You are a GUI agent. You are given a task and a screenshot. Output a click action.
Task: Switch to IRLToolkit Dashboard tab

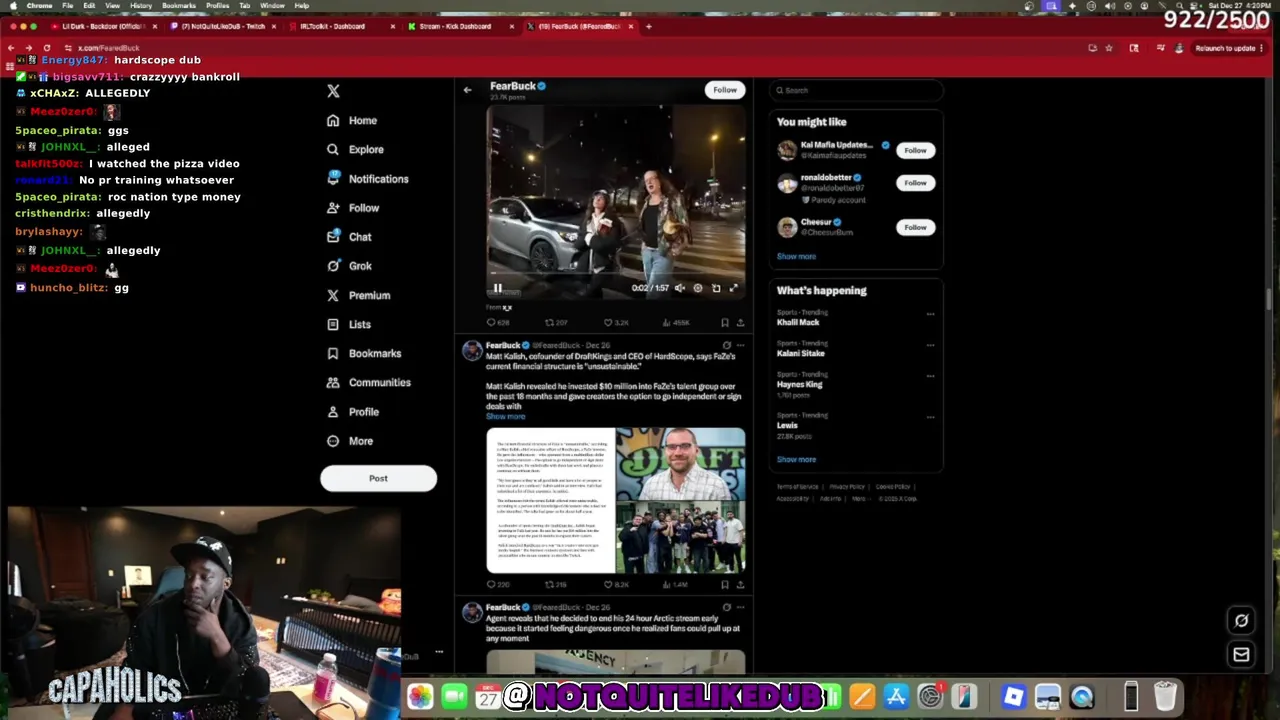(343, 26)
